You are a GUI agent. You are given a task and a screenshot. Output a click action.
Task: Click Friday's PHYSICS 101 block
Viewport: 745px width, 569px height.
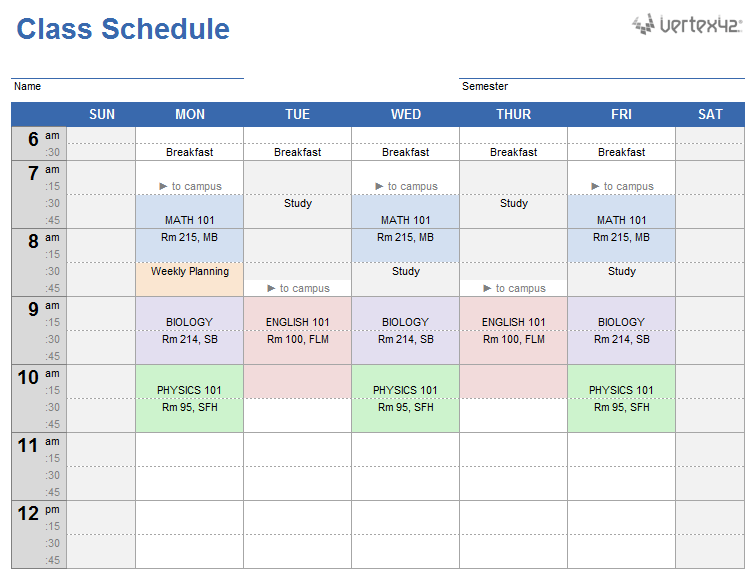622,398
